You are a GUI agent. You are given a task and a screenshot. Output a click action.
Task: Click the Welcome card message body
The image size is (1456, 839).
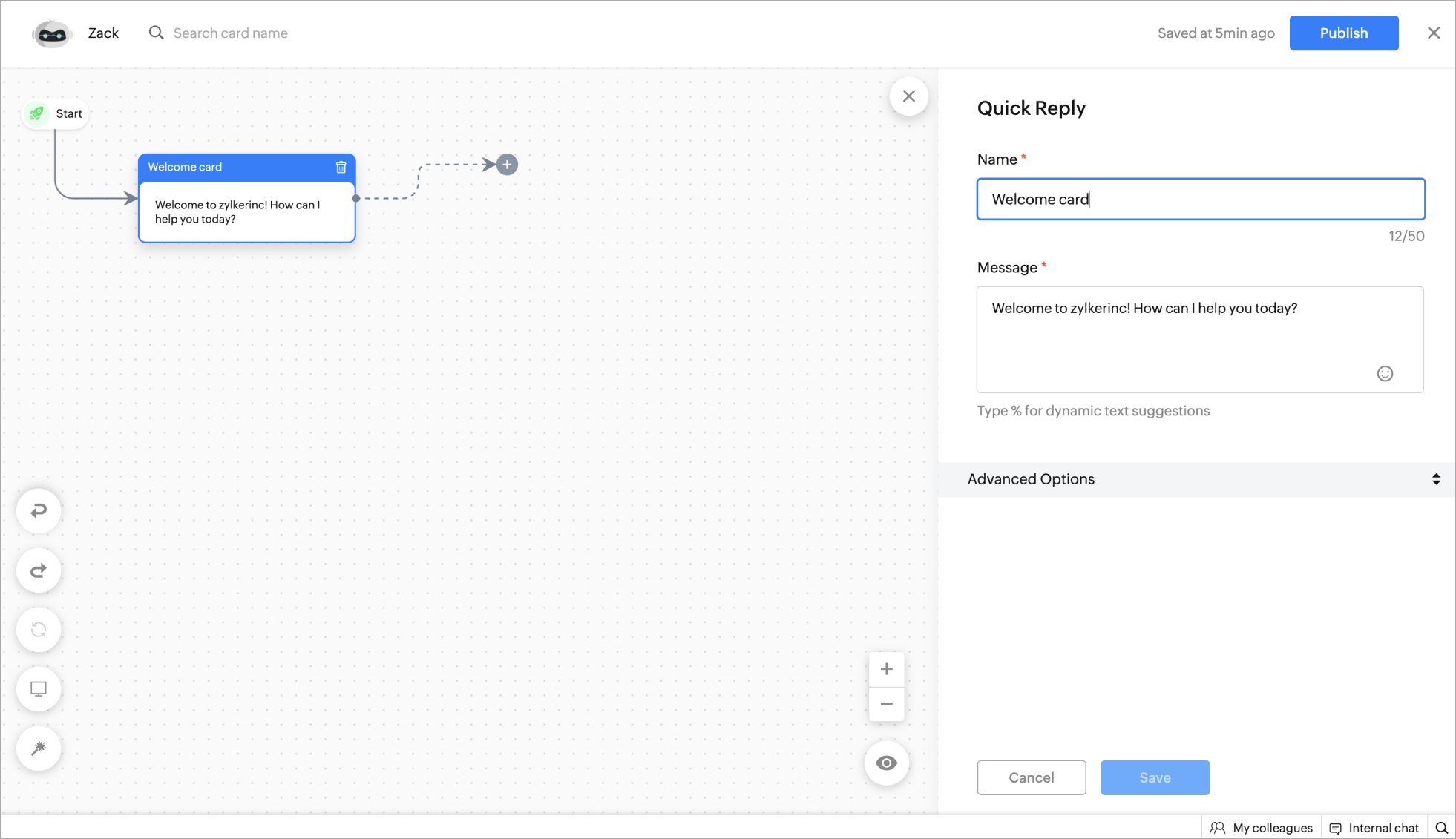(x=247, y=212)
